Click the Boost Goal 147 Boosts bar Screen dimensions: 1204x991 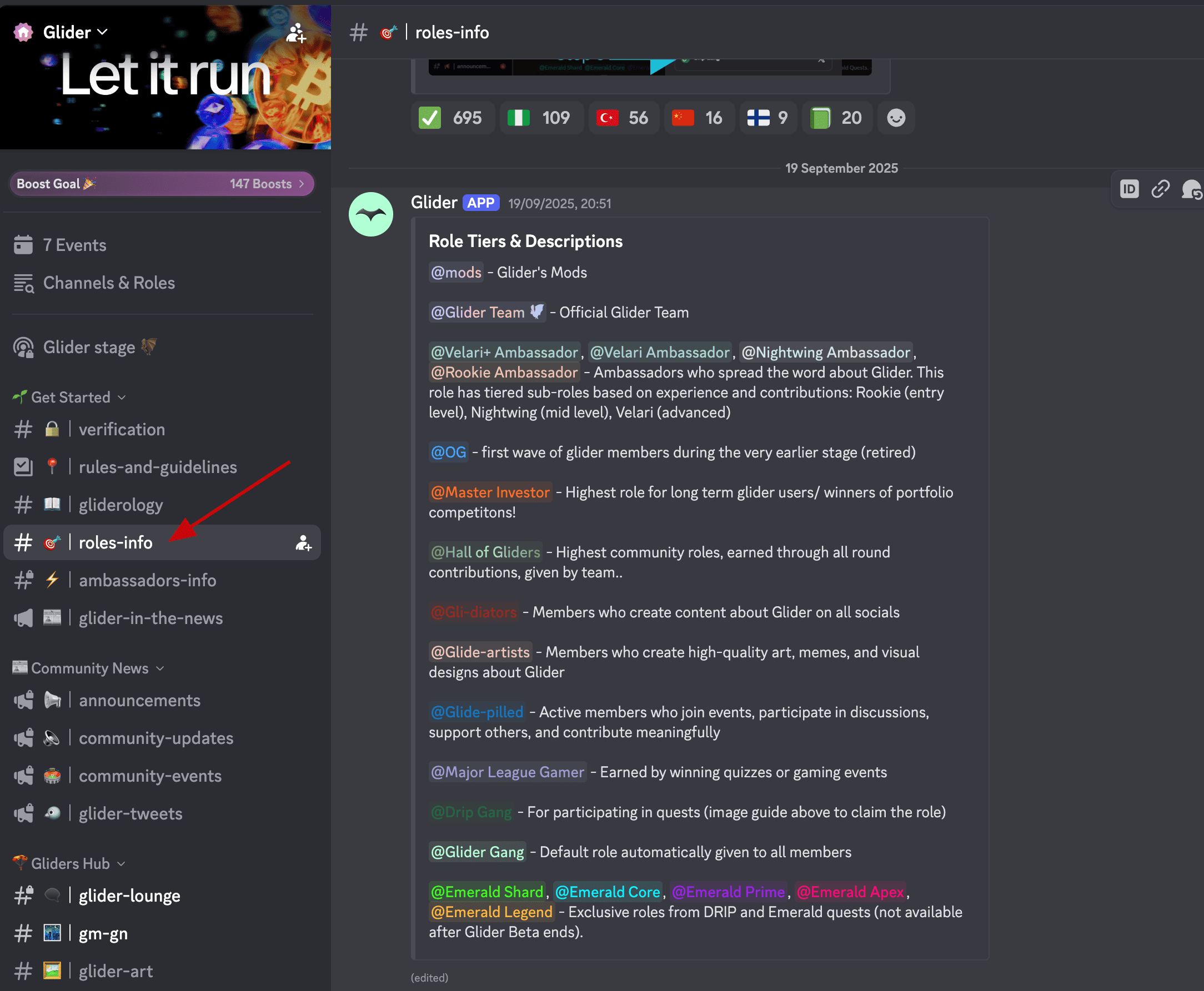click(162, 184)
